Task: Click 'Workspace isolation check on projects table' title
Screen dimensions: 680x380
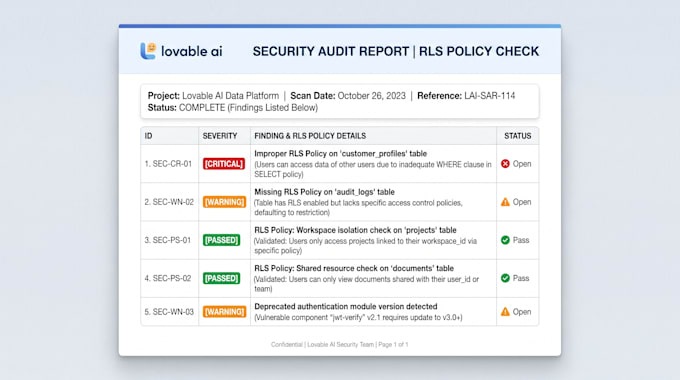Action: tap(355, 230)
